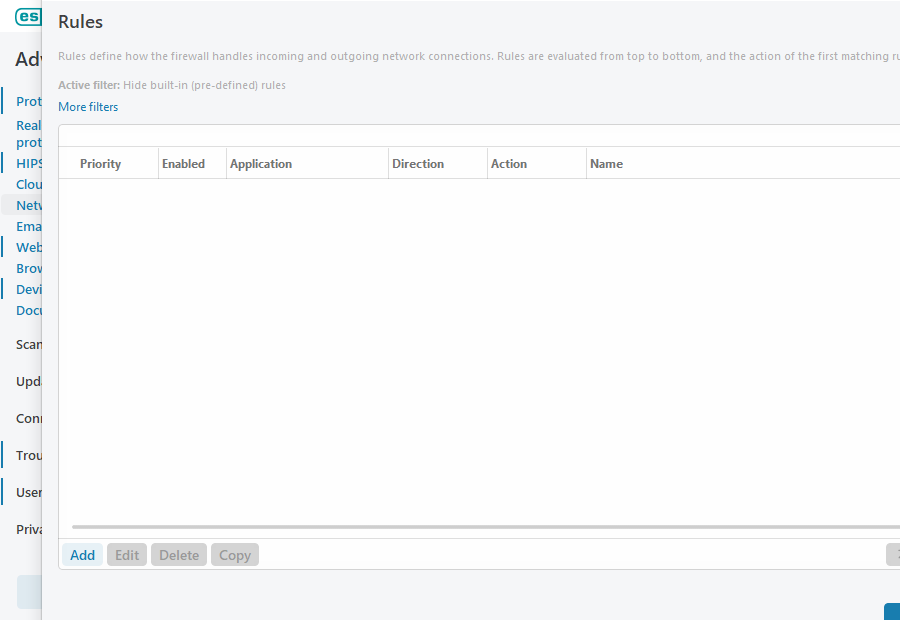Viewport: 900px width, 620px height.
Task: Click the Enabled column header
Action: pyautogui.click(x=184, y=164)
